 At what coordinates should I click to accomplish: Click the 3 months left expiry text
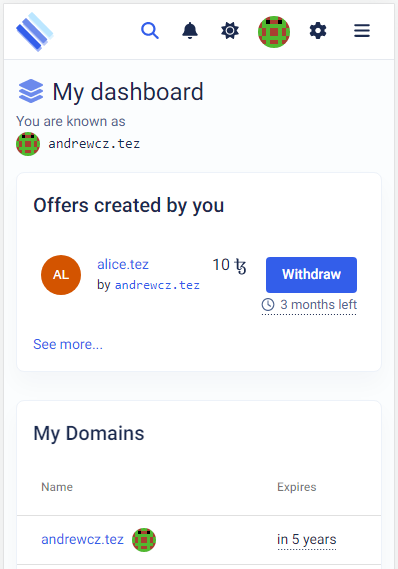click(x=319, y=305)
